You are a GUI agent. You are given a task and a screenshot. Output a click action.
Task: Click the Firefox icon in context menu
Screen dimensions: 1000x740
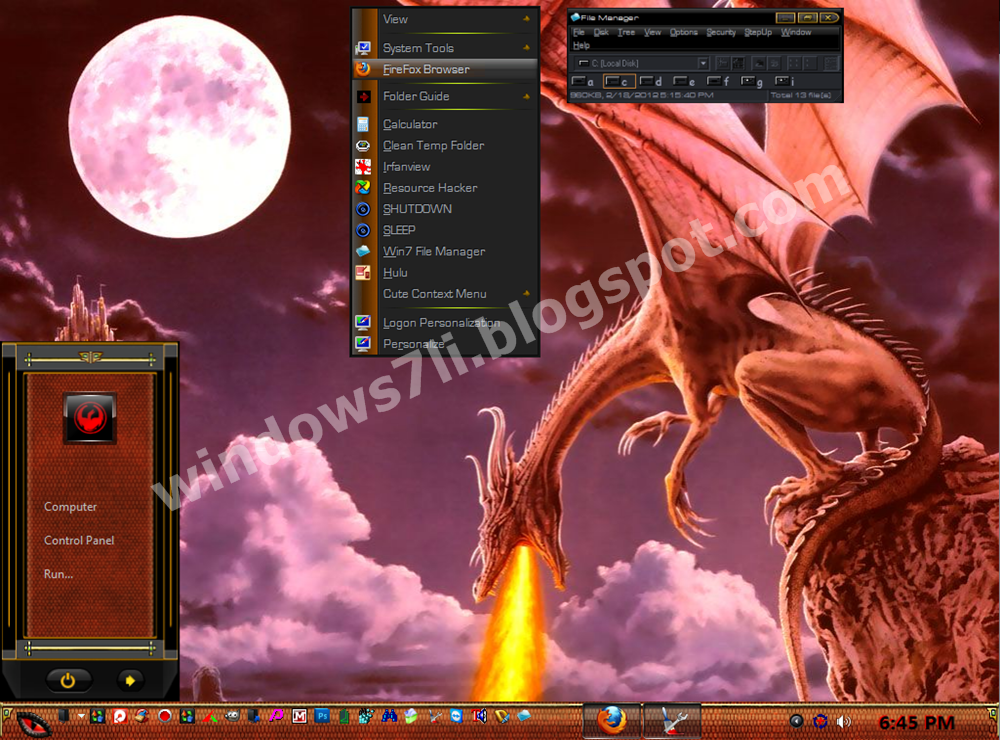363,69
